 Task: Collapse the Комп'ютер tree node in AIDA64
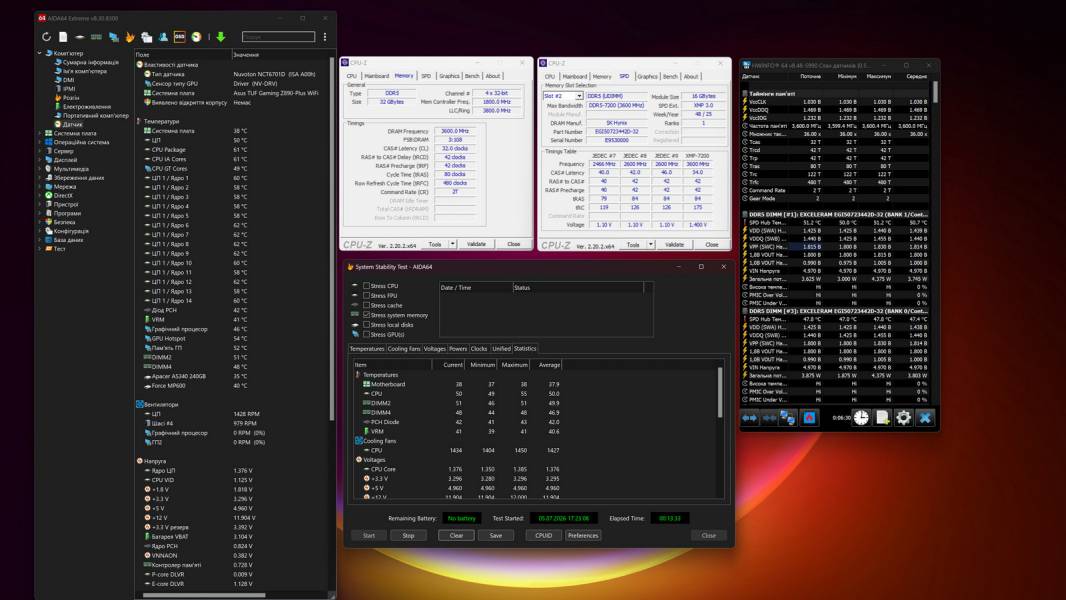(39, 53)
